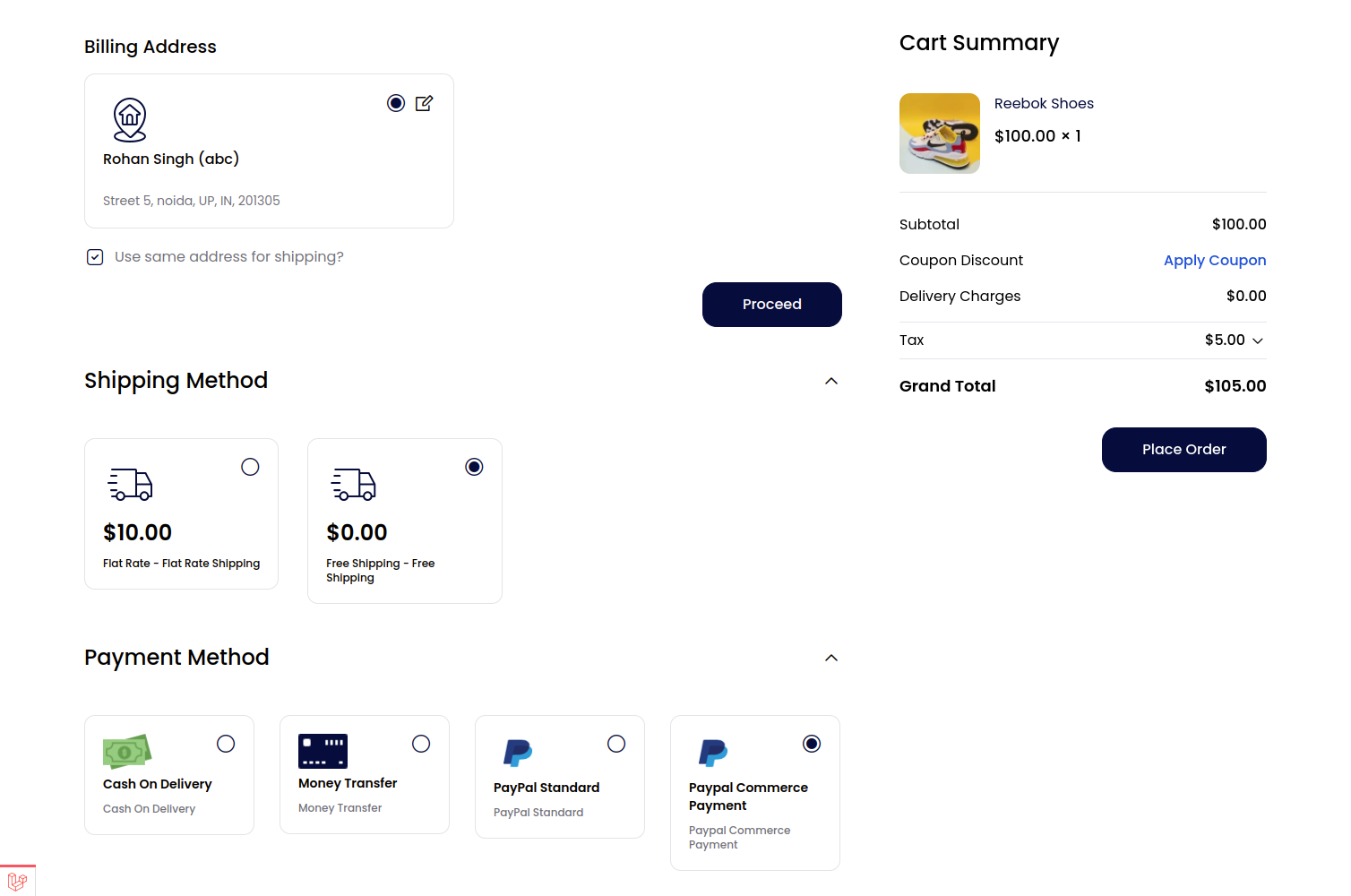This screenshot has height=896, width=1351.
Task: Click the Free Shipping truck icon
Action: 354,484
